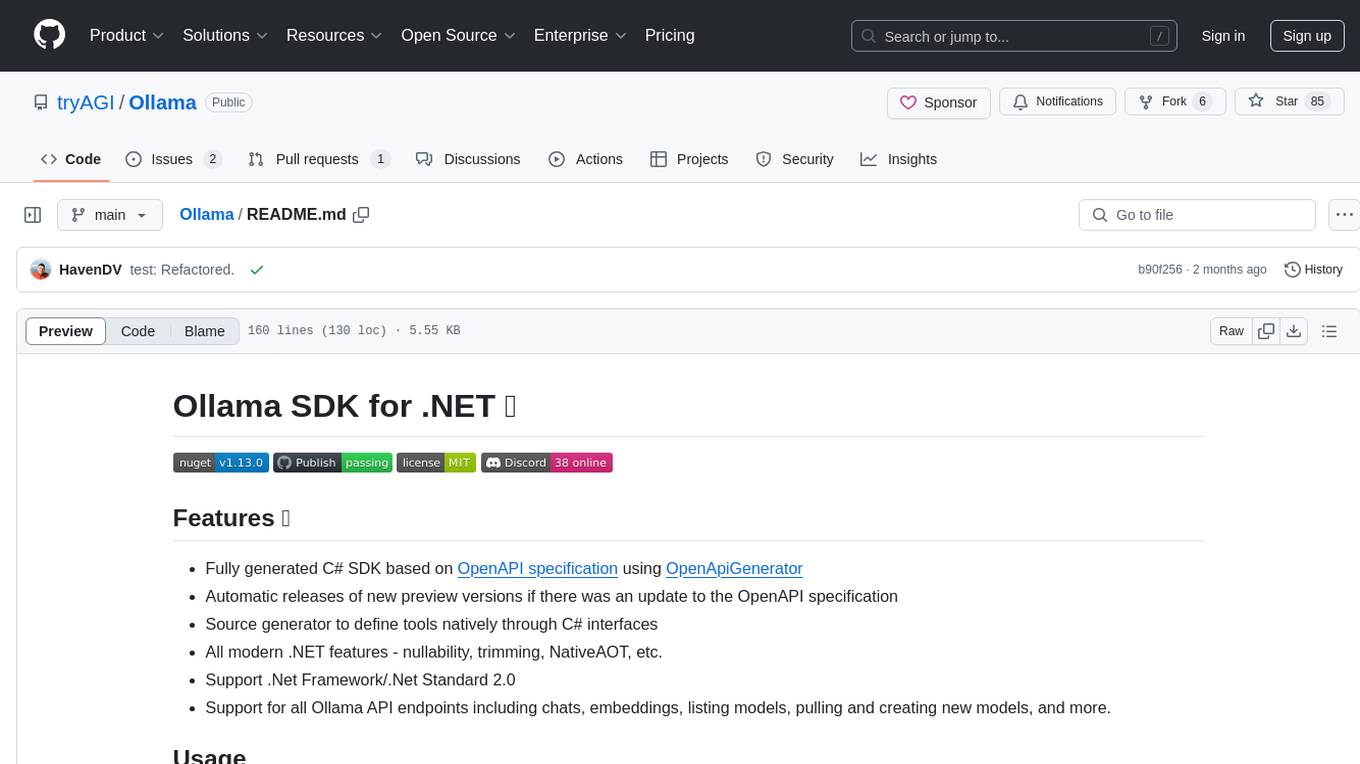Copy raw file contents icon

pyautogui.click(x=1266, y=331)
